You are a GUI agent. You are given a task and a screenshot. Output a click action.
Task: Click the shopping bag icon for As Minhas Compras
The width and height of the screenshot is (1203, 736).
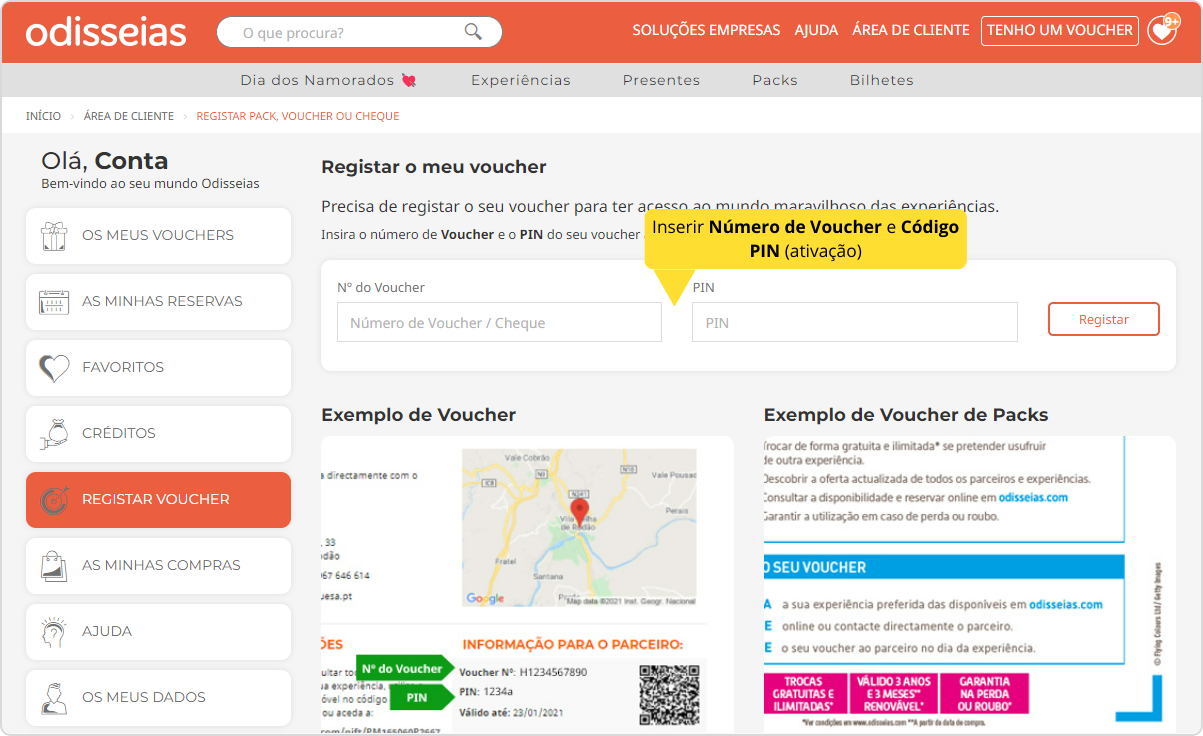53,565
